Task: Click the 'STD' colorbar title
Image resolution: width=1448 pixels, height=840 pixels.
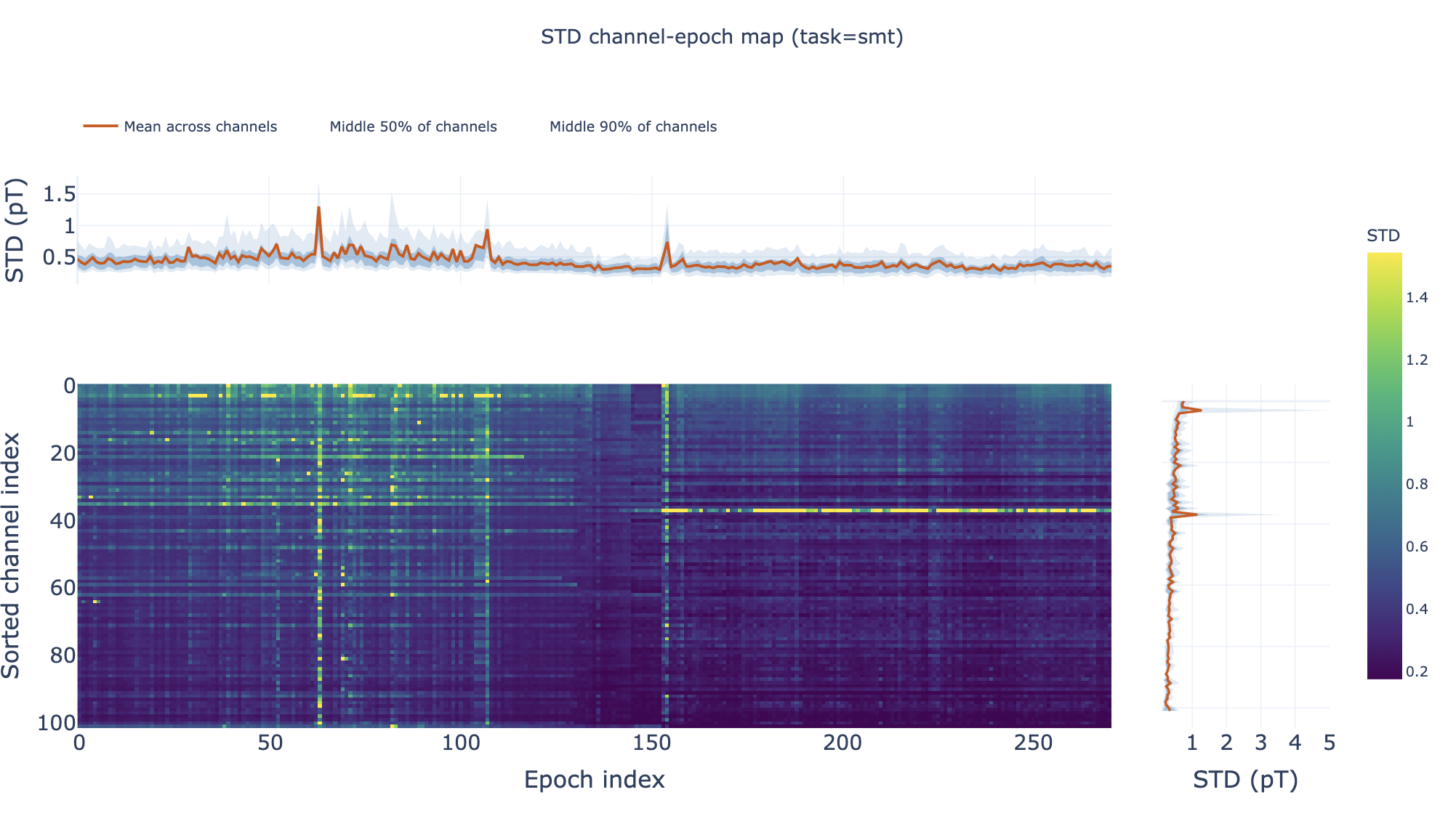Action: coord(1383,235)
